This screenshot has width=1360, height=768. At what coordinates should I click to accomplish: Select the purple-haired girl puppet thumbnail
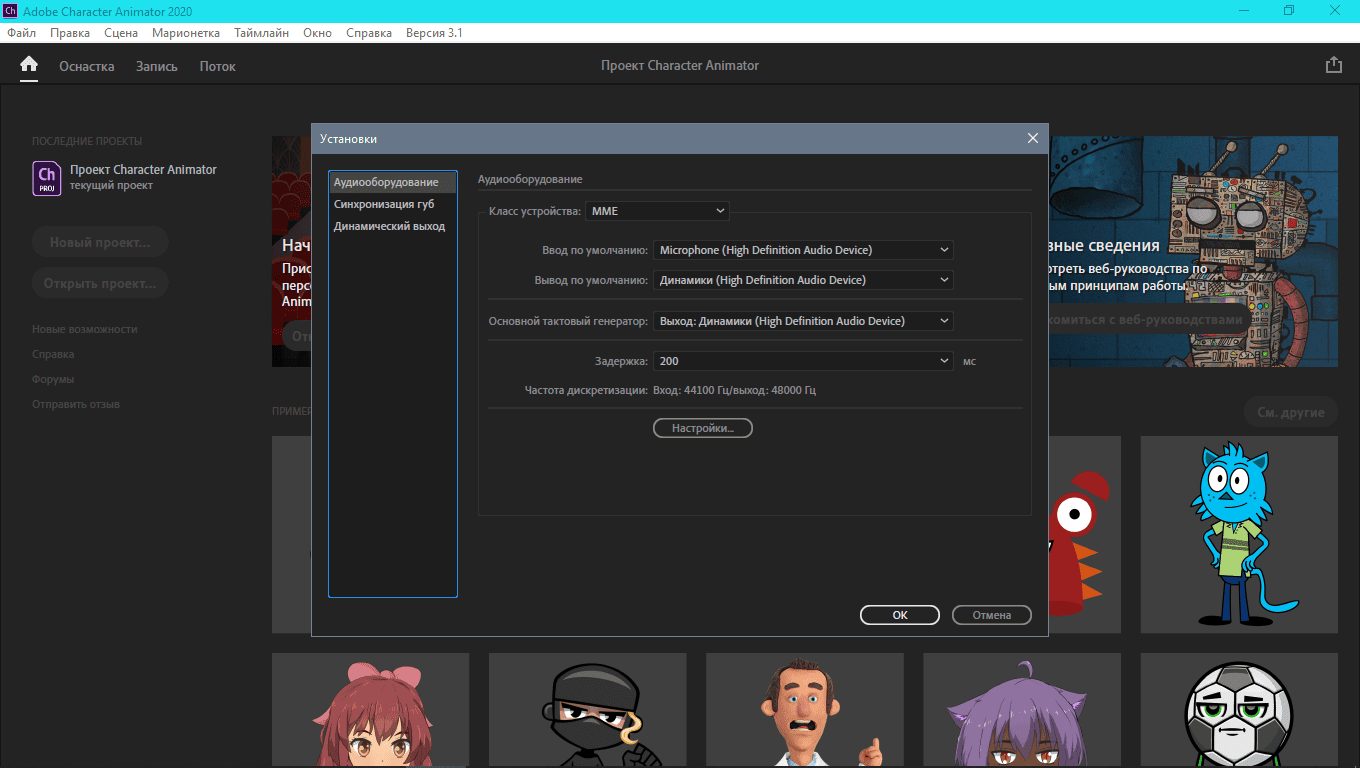click(x=1022, y=710)
